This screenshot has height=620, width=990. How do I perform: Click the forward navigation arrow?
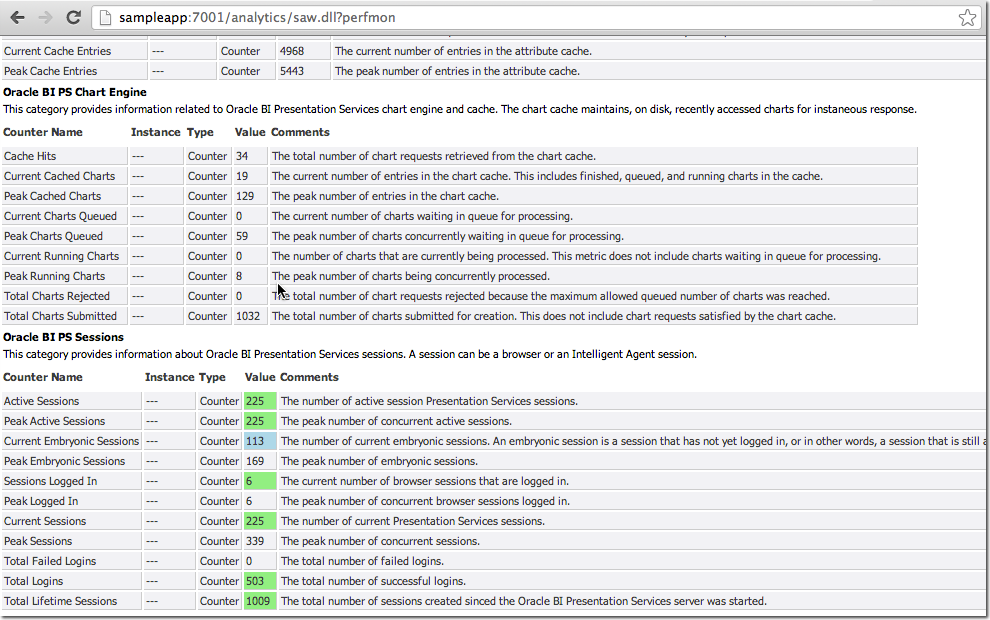click(x=44, y=17)
